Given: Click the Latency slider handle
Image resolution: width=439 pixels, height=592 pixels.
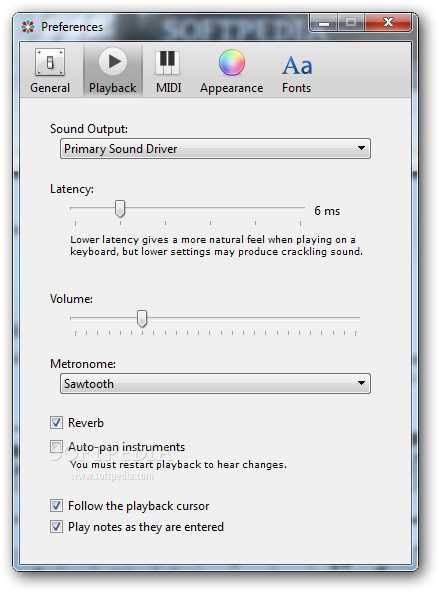Looking at the screenshot, I should (120, 209).
